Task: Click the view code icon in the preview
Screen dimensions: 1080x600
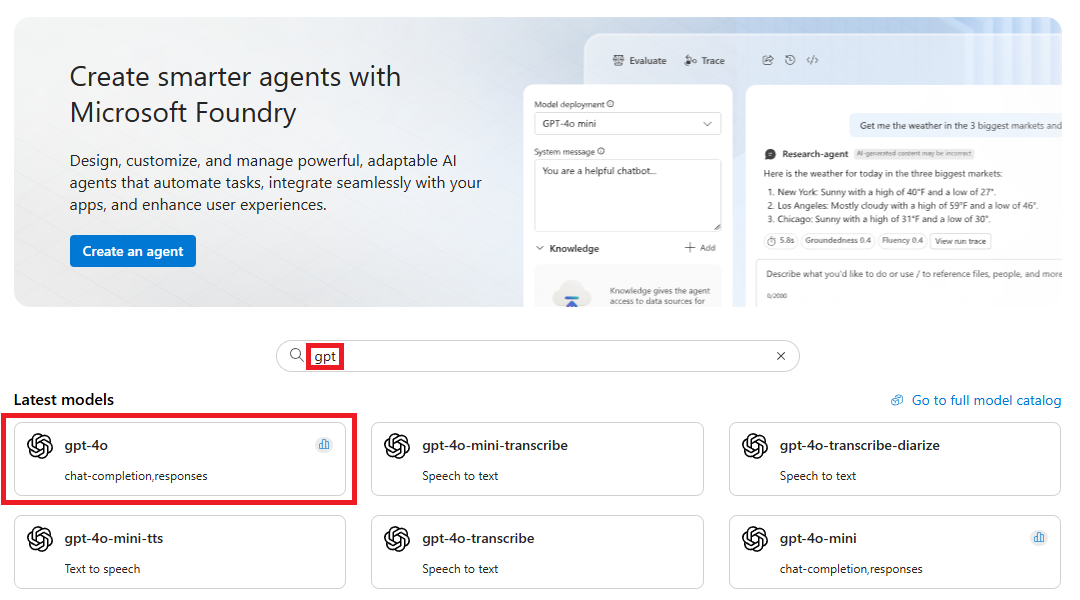Action: click(813, 60)
